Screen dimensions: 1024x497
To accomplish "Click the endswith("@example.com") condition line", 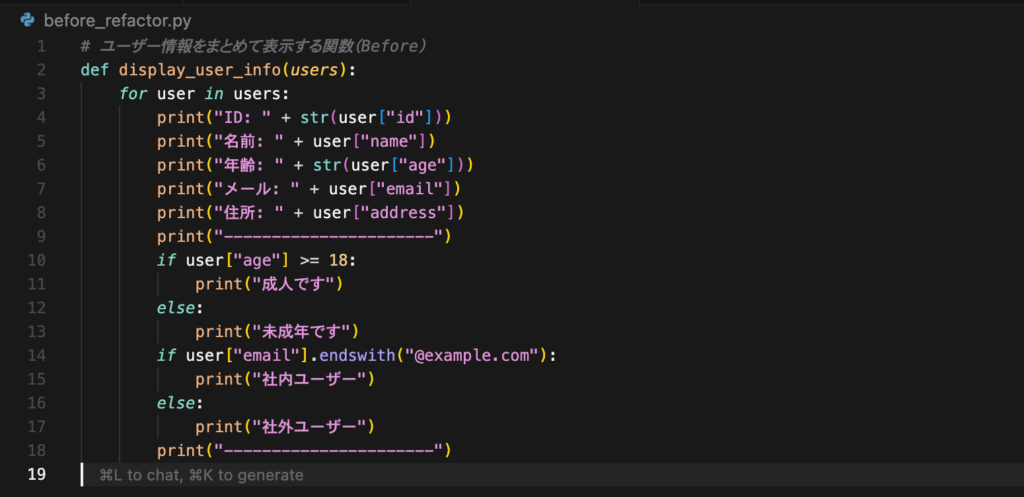I will [x=359, y=356].
